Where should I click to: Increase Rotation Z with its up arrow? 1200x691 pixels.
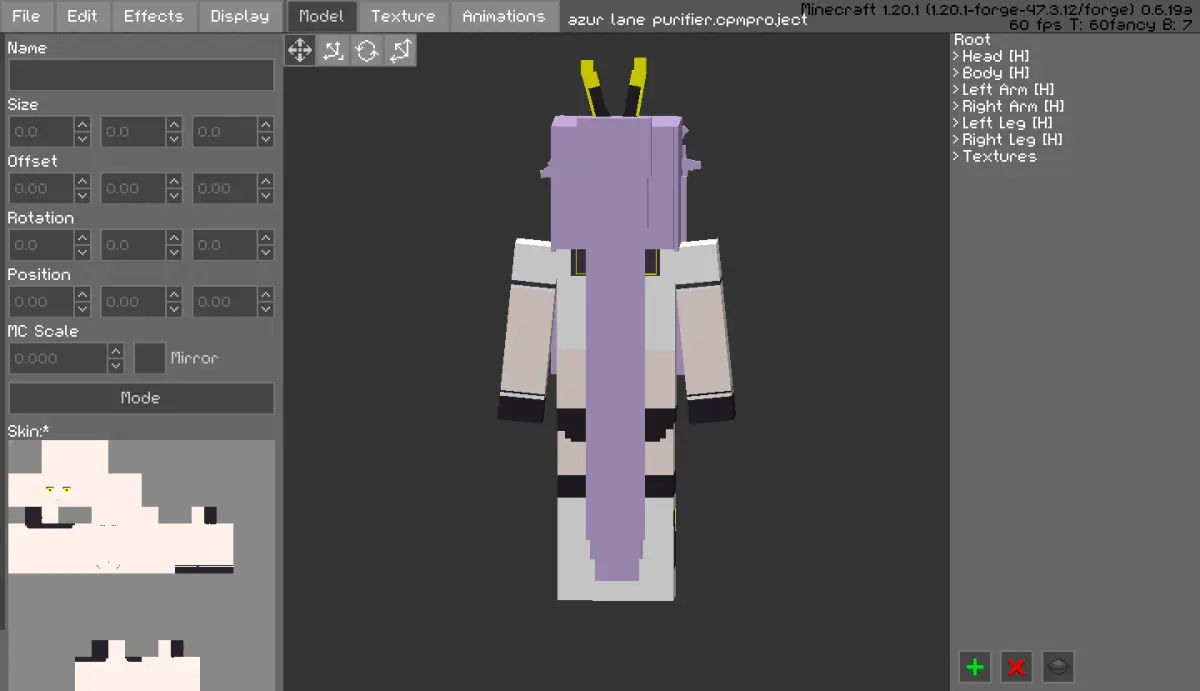click(x=266, y=238)
